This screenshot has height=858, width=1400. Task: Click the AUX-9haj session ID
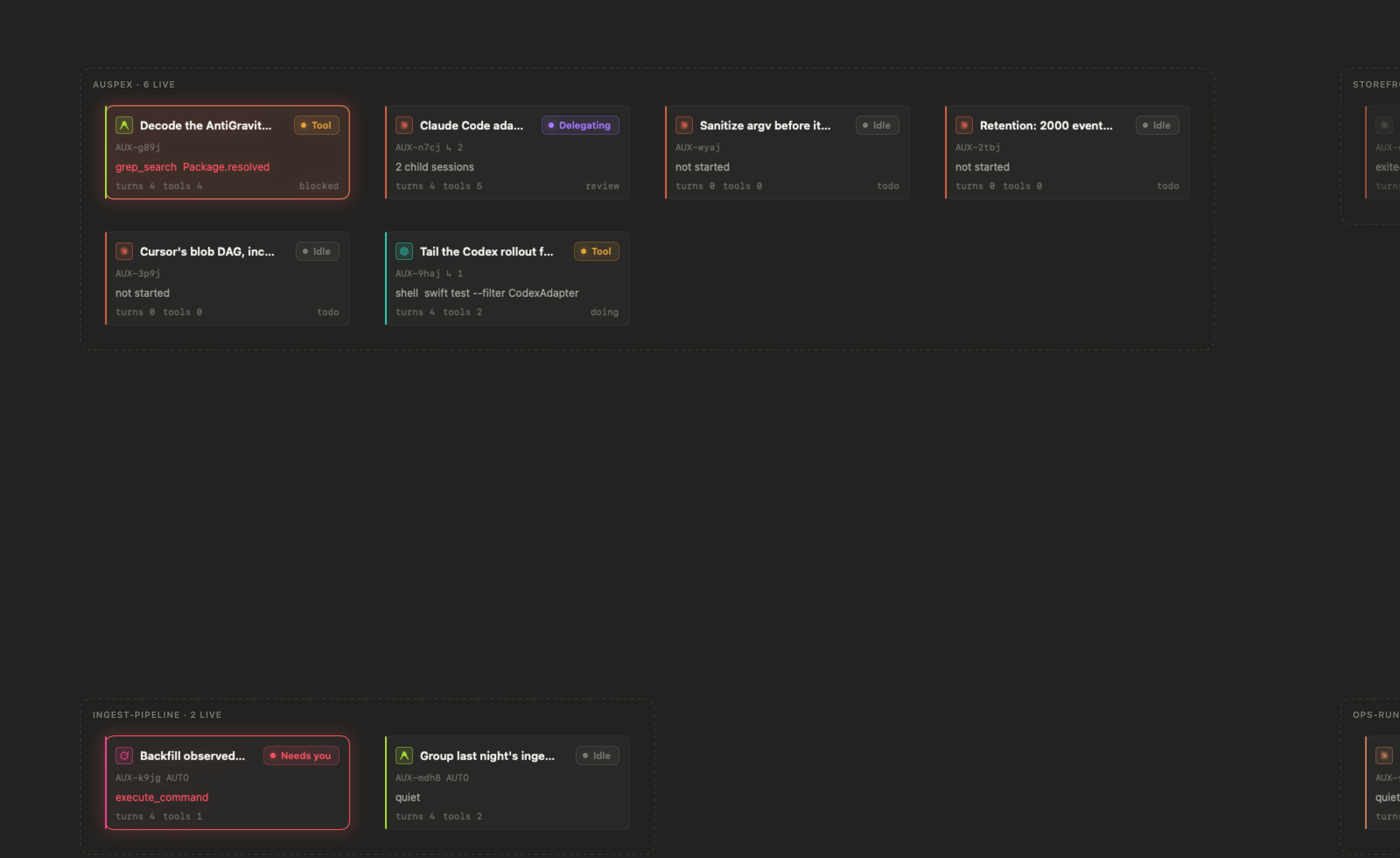[x=418, y=274]
